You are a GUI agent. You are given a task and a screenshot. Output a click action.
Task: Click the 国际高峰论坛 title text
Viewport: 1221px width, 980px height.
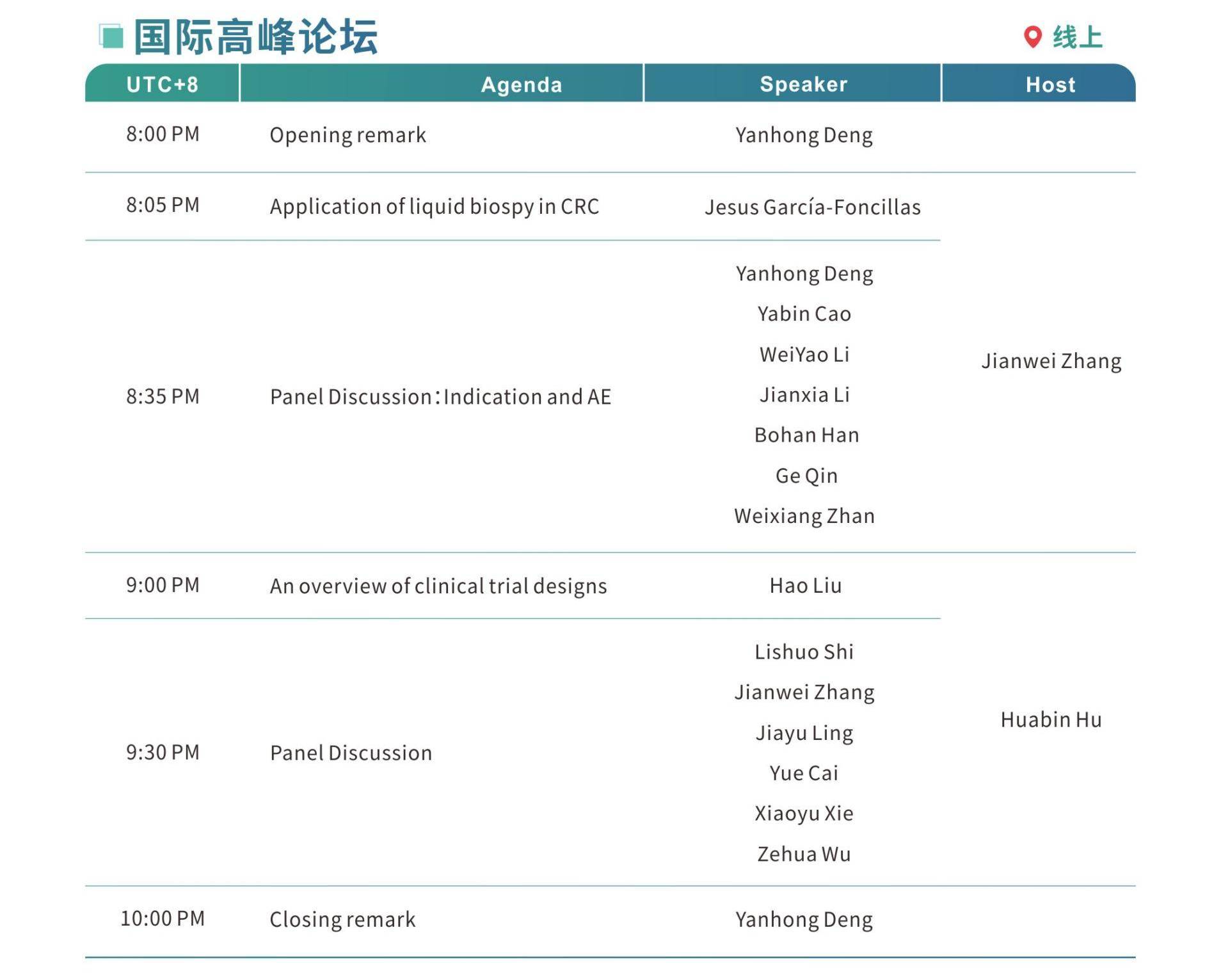tap(255, 36)
